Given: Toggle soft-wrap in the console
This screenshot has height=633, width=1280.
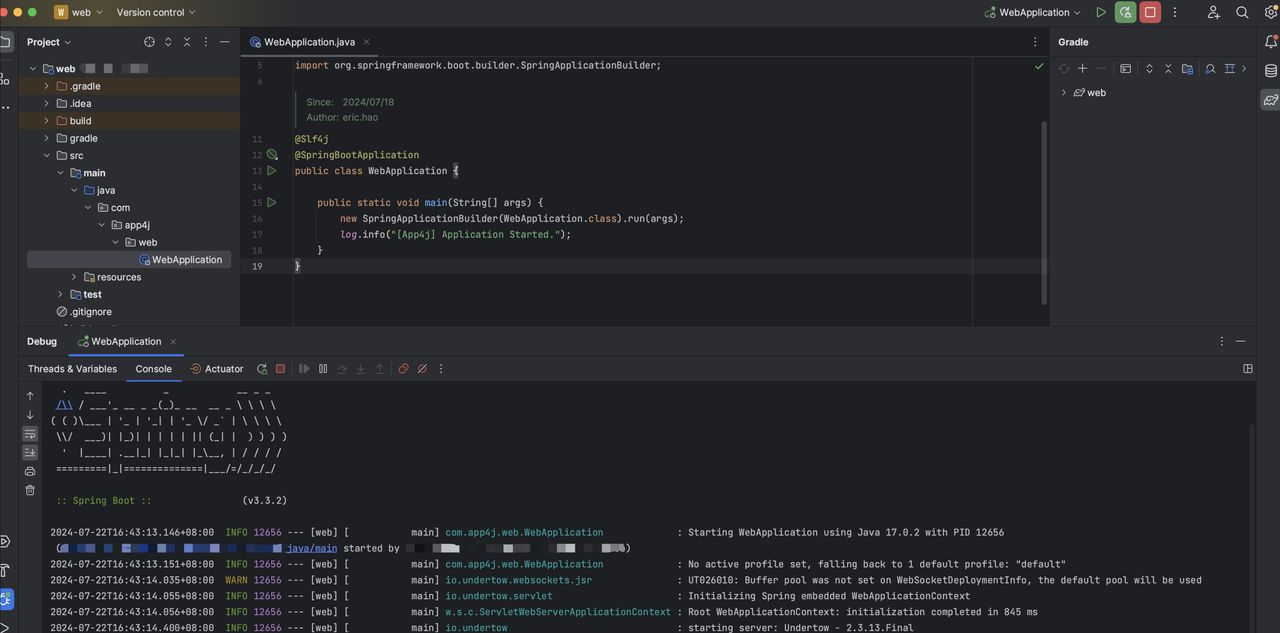Looking at the screenshot, I should tap(30, 434).
